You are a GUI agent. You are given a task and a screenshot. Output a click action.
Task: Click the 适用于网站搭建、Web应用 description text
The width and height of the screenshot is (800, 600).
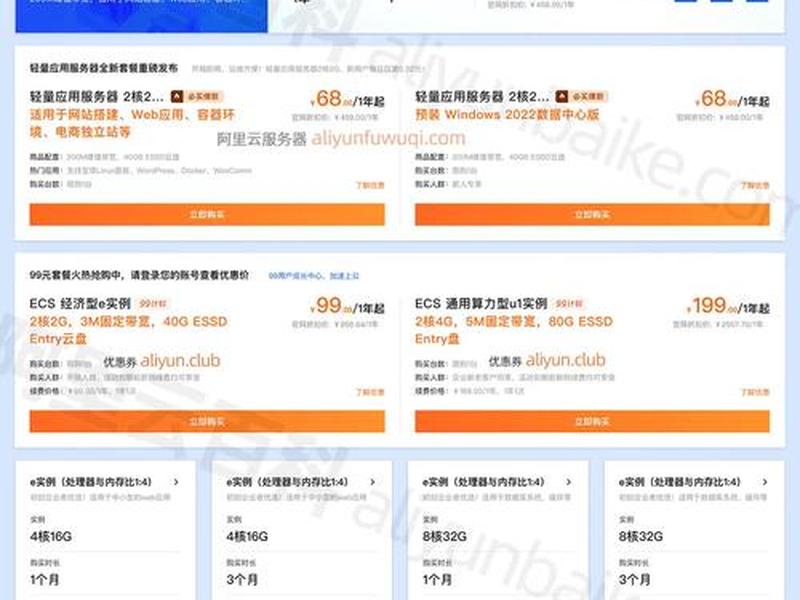(x=132, y=123)
